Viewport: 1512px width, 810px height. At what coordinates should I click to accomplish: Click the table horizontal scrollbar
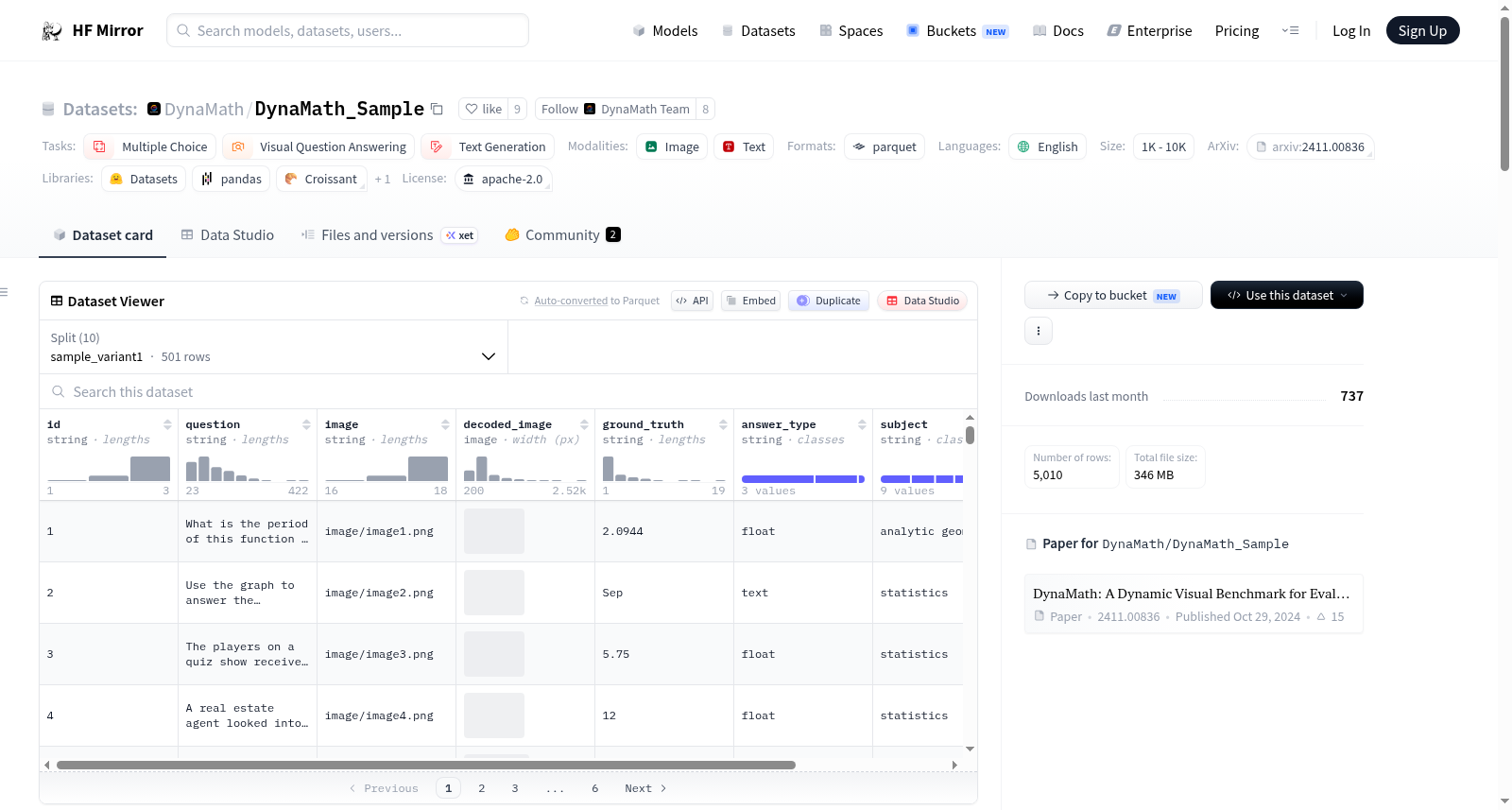point(425,765)
